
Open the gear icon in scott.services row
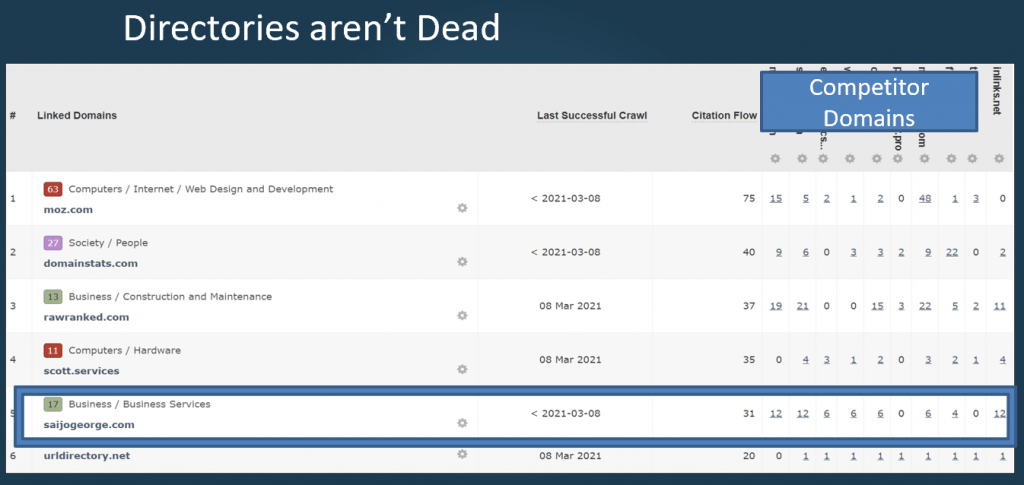tap(462, 369)
